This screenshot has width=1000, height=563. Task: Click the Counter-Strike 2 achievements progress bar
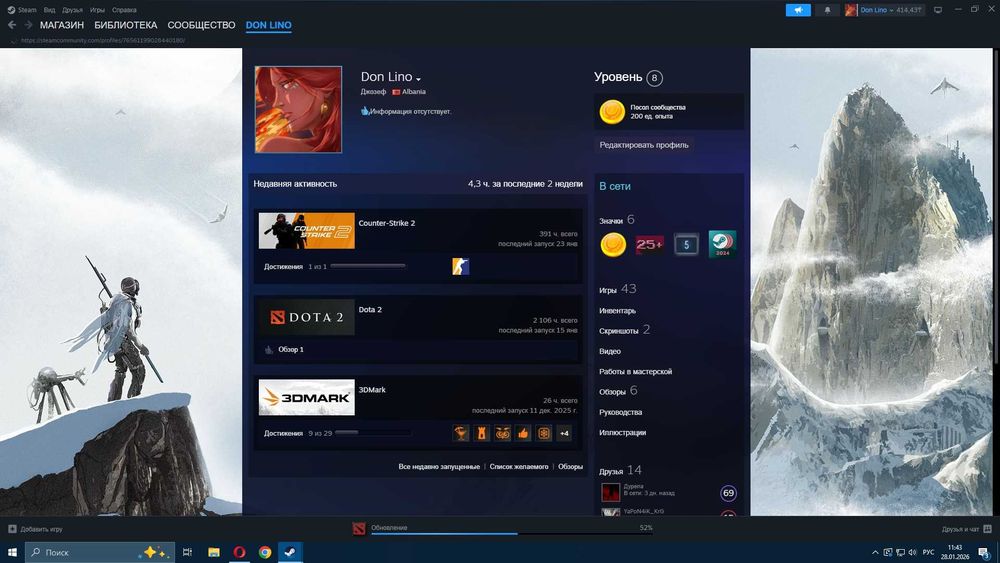pos(368,266)
